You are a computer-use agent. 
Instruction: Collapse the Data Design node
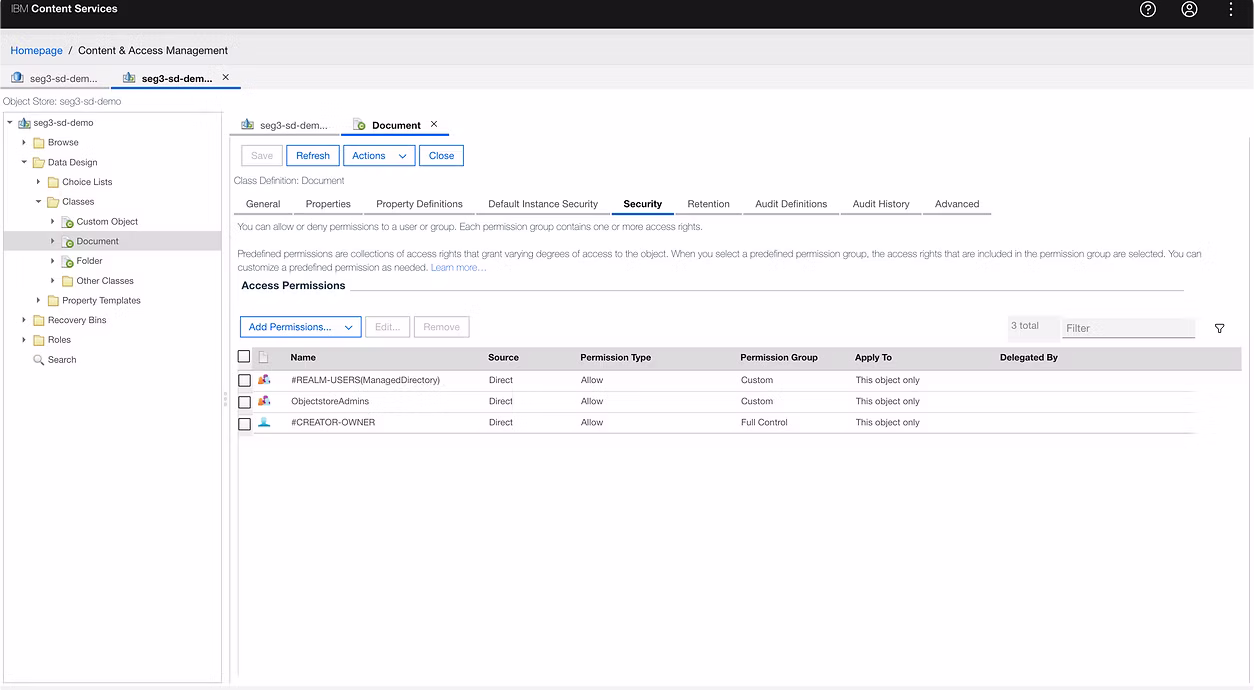(x=24, y=162)
